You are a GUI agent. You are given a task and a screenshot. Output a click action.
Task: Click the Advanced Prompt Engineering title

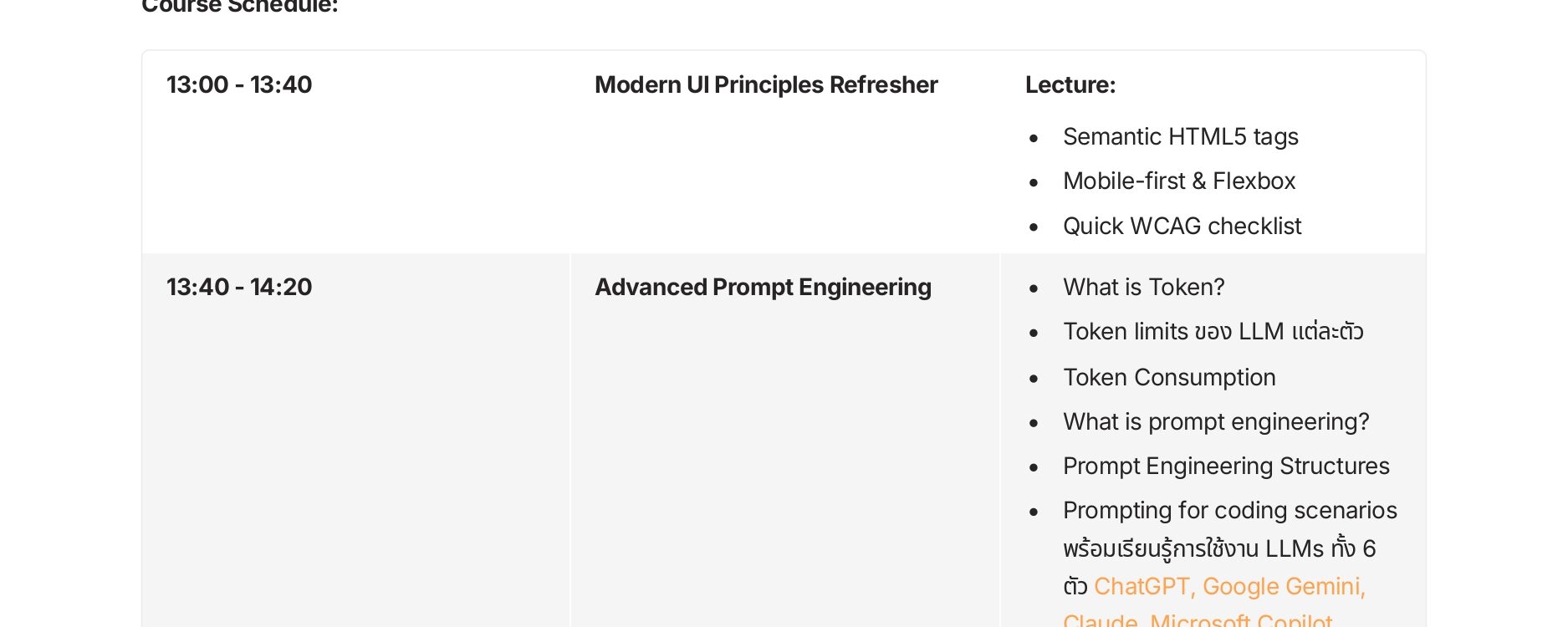pos(763,287)
